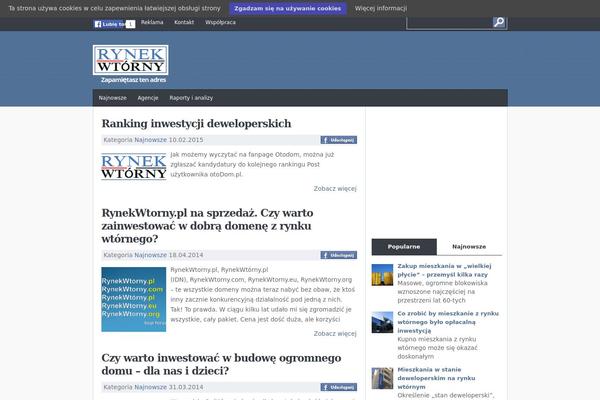Share 'Czy warto inwestować w budowę' on Facebook
The image size is (600, 400).
tap(339, 387)
